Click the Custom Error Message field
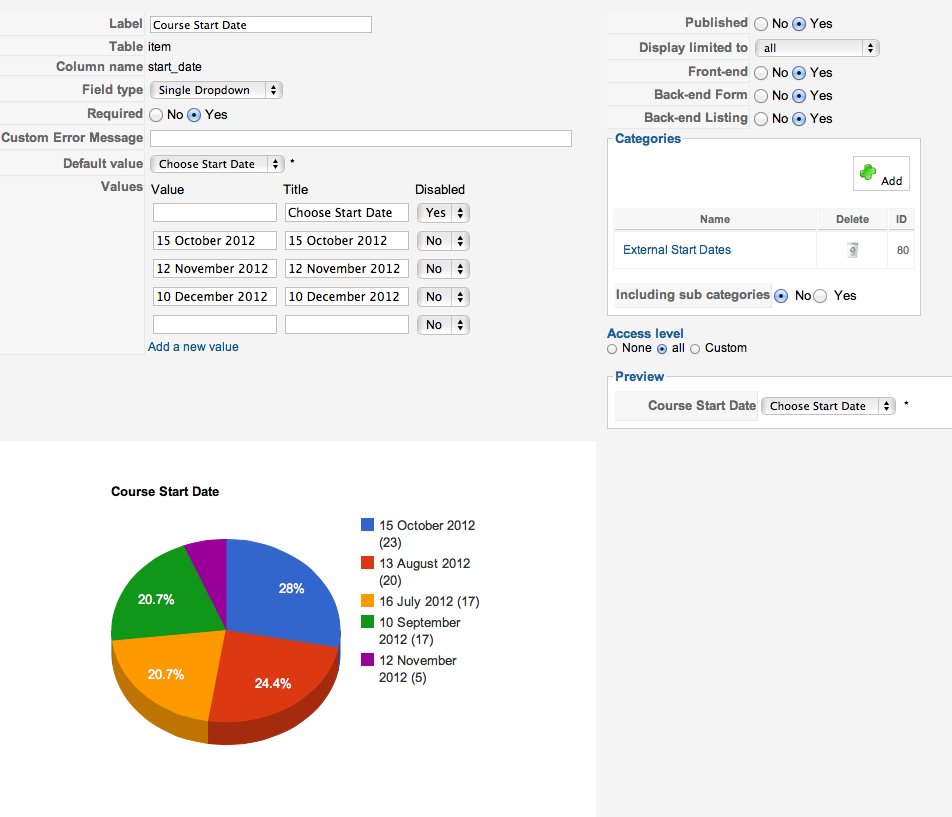 (x=361, y=138)
